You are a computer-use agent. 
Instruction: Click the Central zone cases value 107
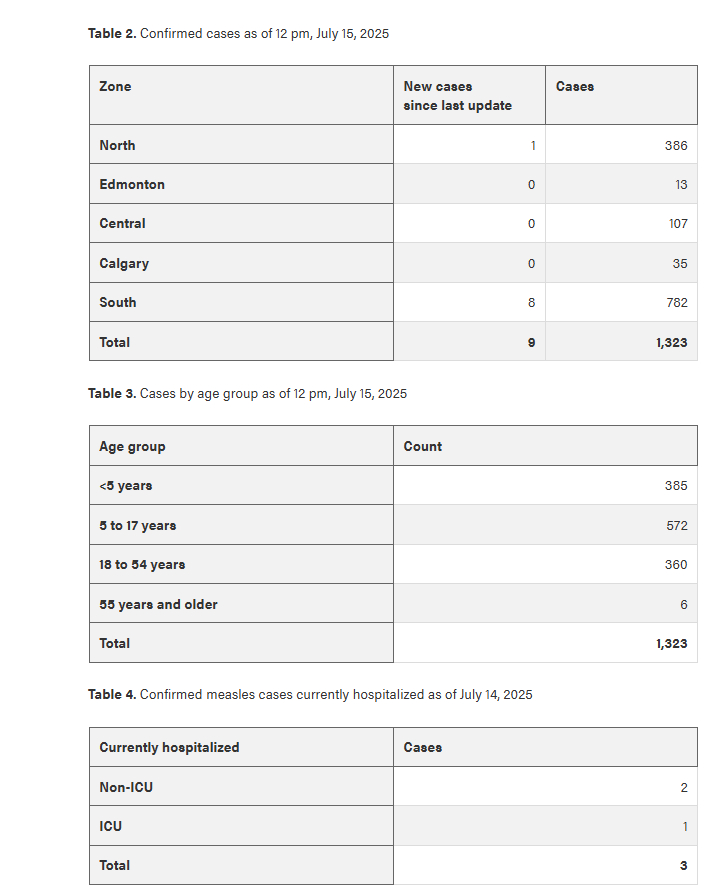click(677, 224)
